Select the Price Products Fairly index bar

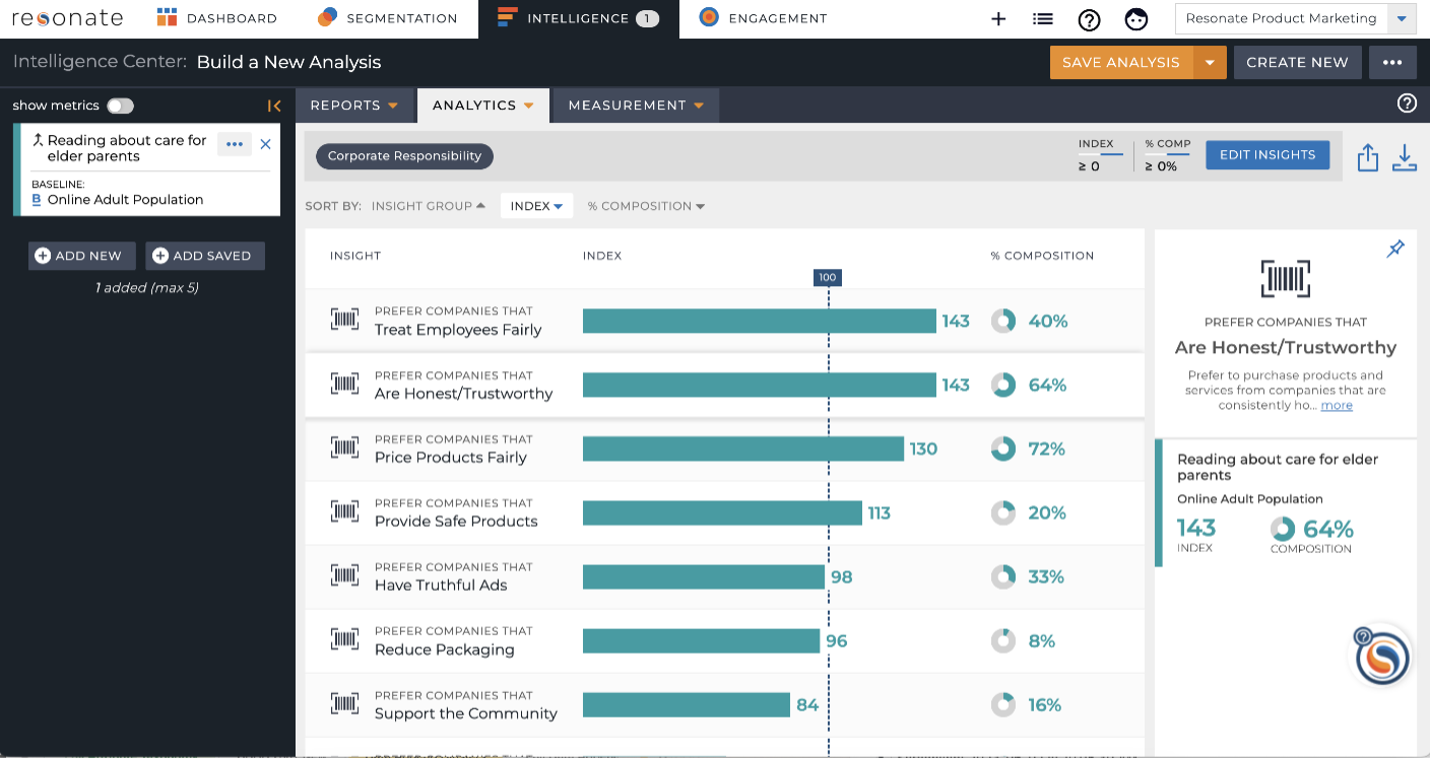pos(743,449)
